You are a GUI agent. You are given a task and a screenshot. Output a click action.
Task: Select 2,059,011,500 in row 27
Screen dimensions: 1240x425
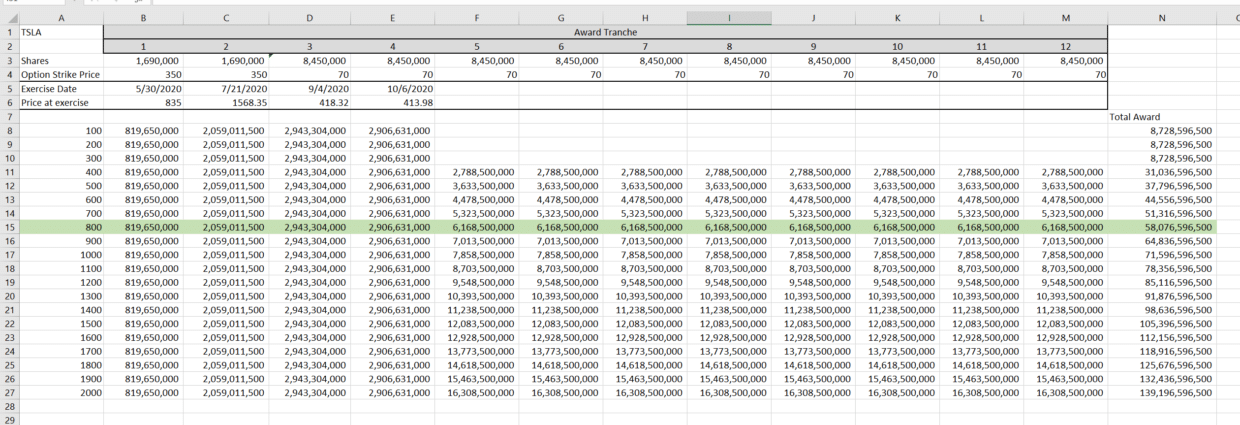(225, 394)
